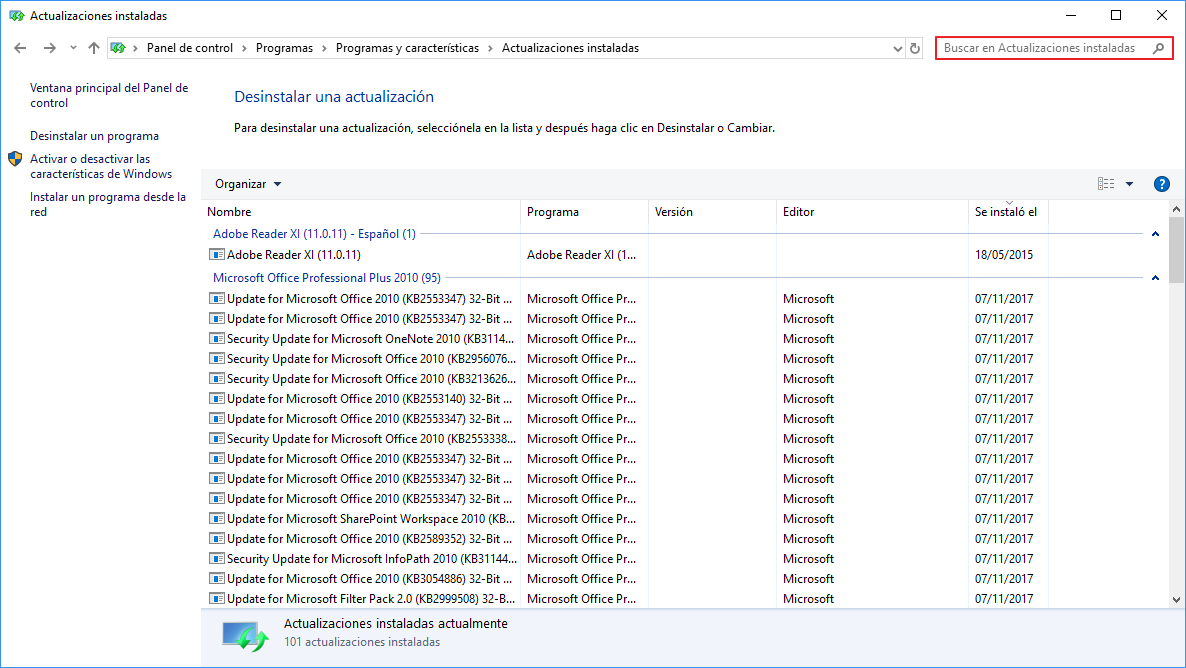Click the search magnifier icon
Viewport: 1186px width, 668px height.
1158,48
